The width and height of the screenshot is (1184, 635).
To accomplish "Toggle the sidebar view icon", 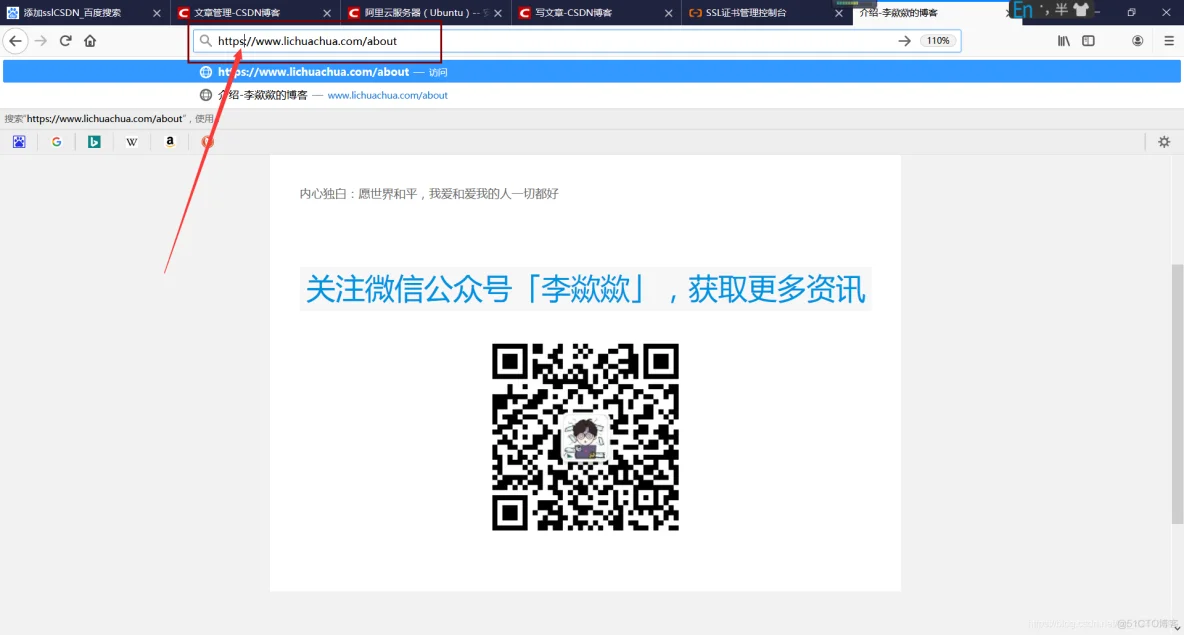I will (1088, 41).
